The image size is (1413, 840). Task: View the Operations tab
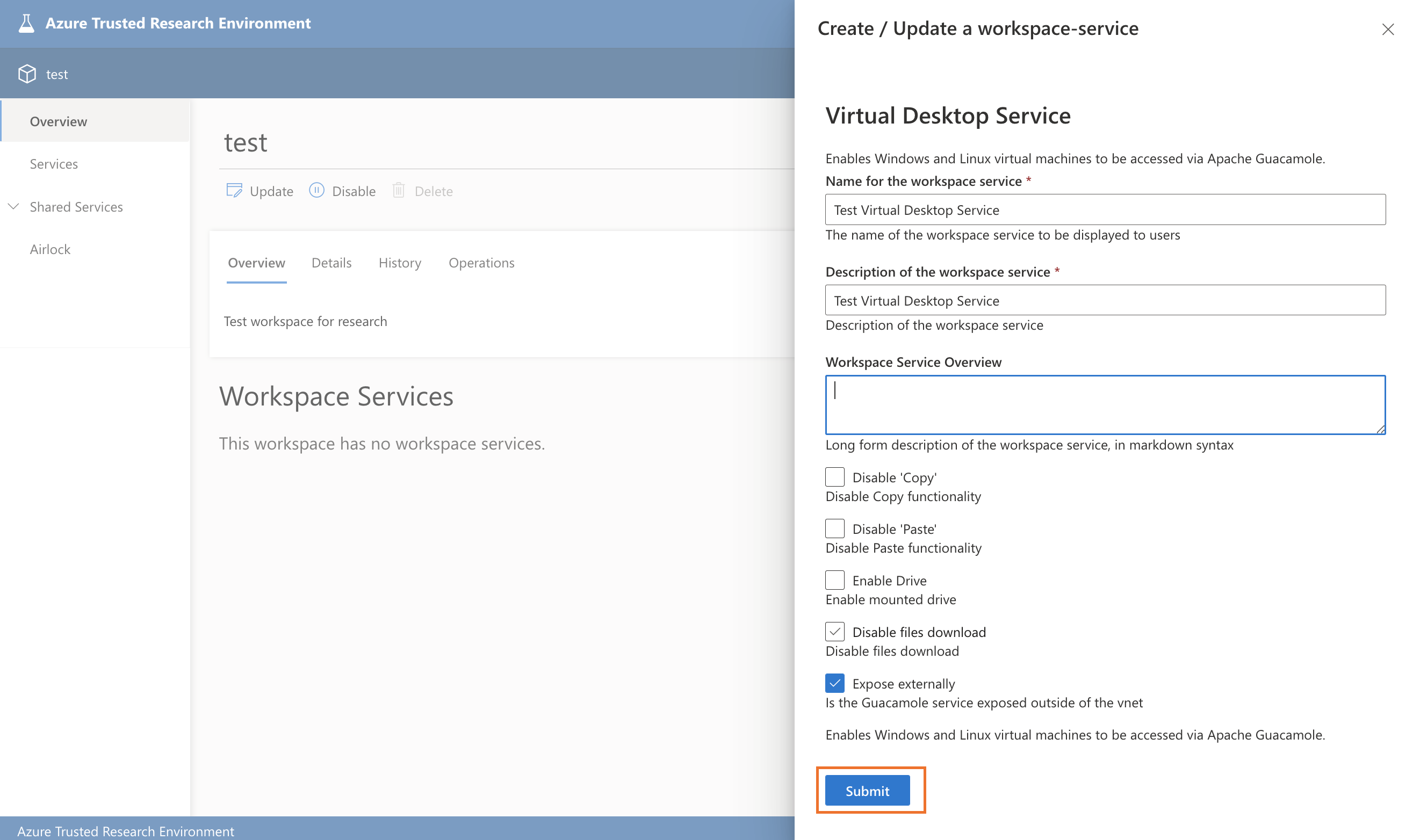tap(481, 263)
